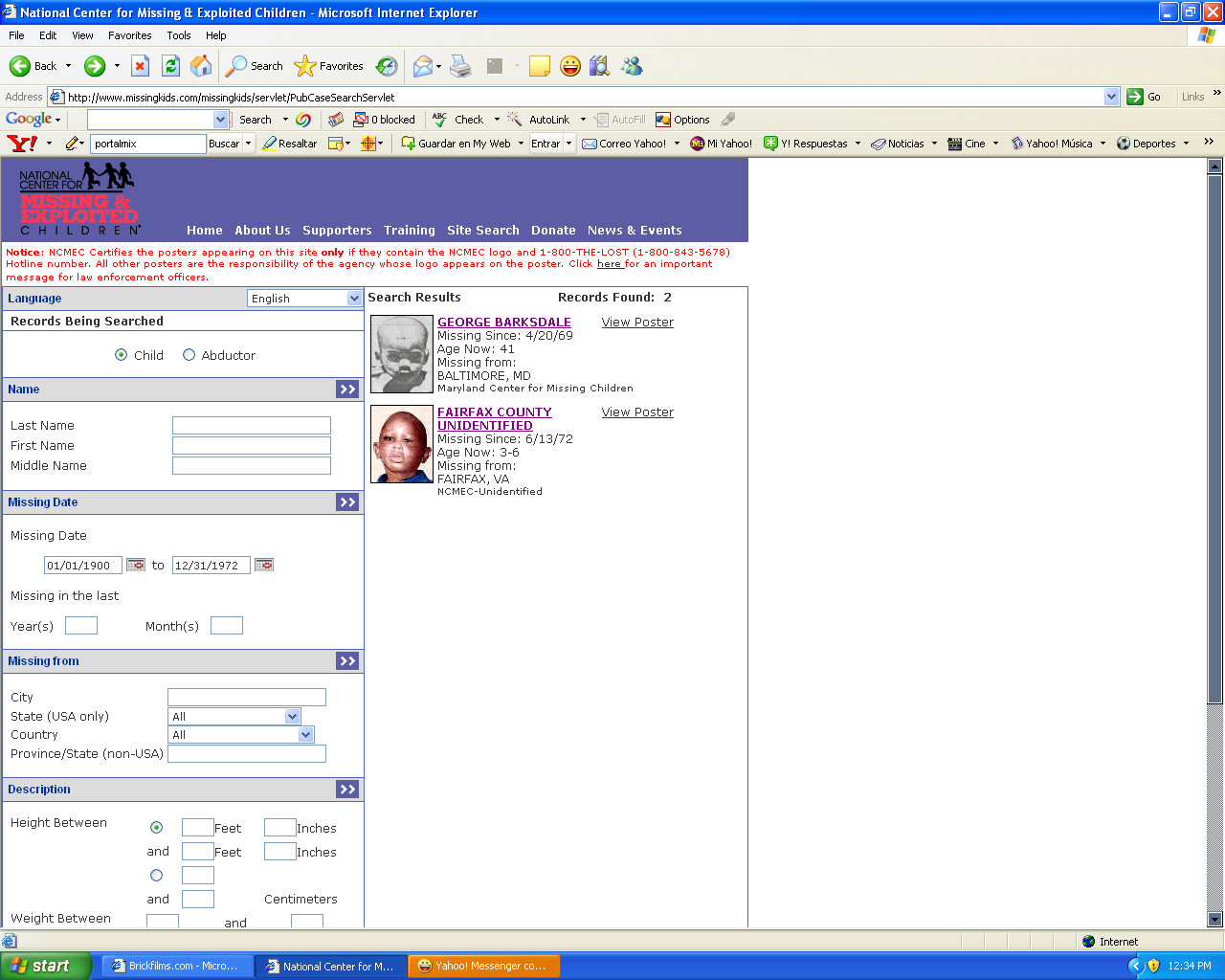Viewport: 1225px width, 980px height.
Task: Open the Language dropdown set to English
Action: pos(304,299)
